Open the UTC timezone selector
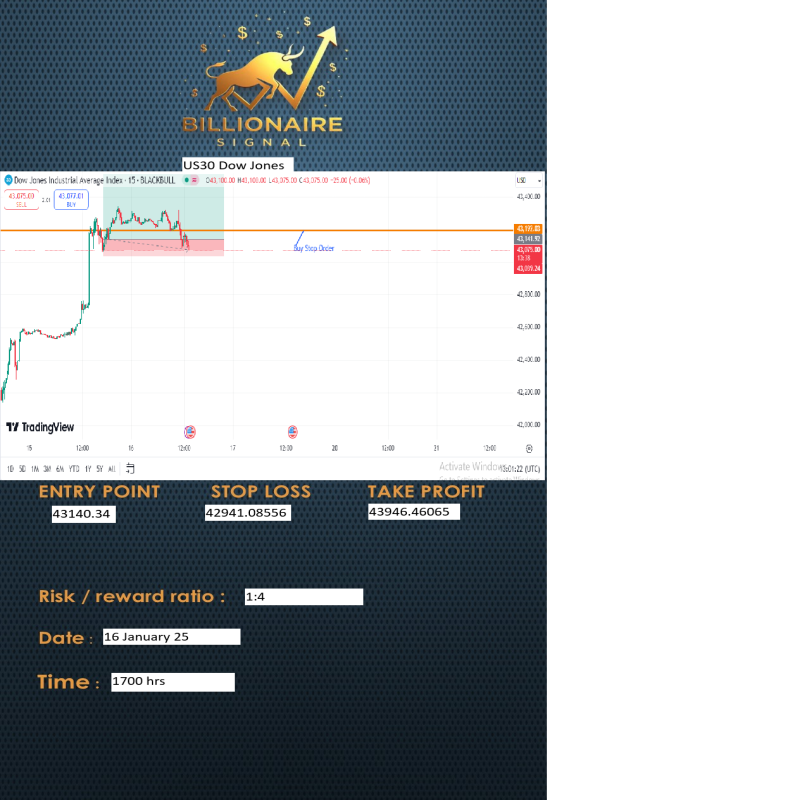 (520, 468)
